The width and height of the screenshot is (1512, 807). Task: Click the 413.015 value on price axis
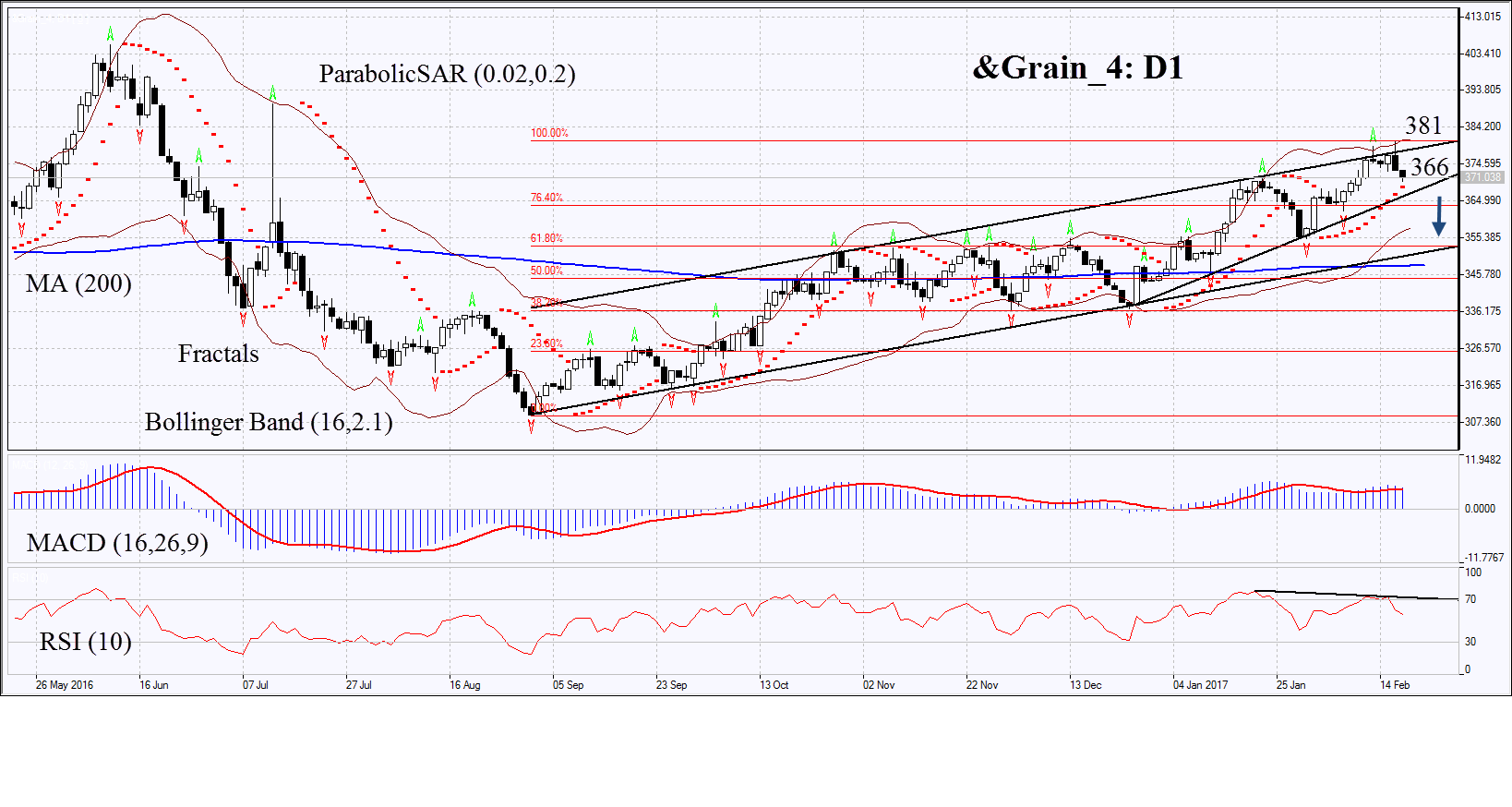pos(1482,17)
